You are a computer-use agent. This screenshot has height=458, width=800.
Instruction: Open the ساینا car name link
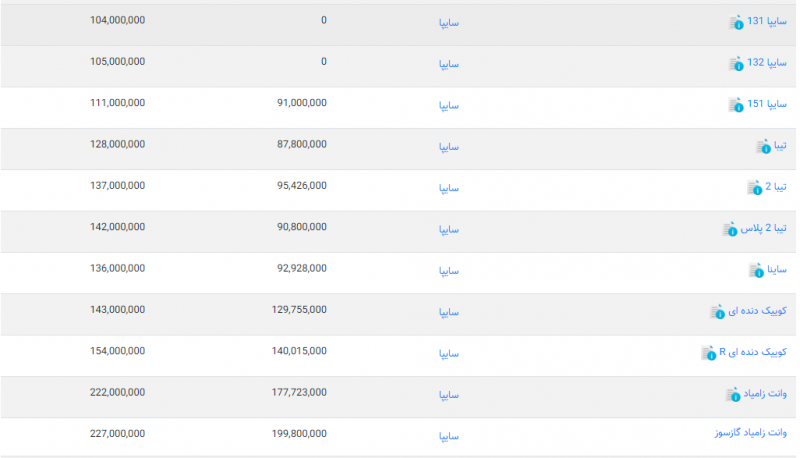777,270
